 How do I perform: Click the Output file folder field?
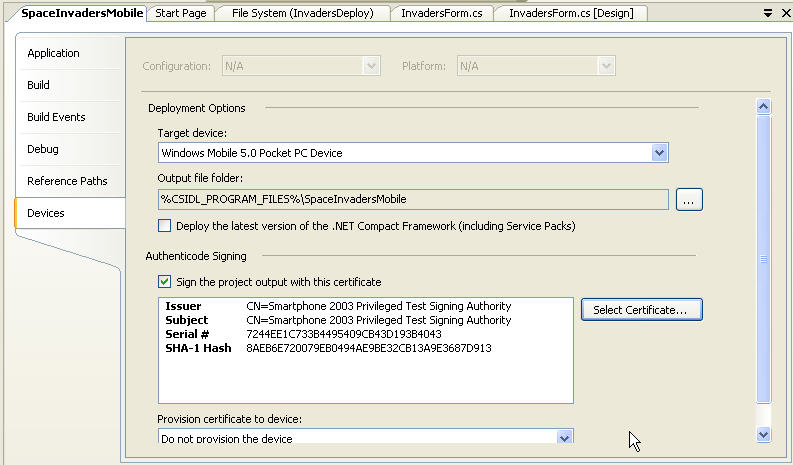(x=413, y=199)
